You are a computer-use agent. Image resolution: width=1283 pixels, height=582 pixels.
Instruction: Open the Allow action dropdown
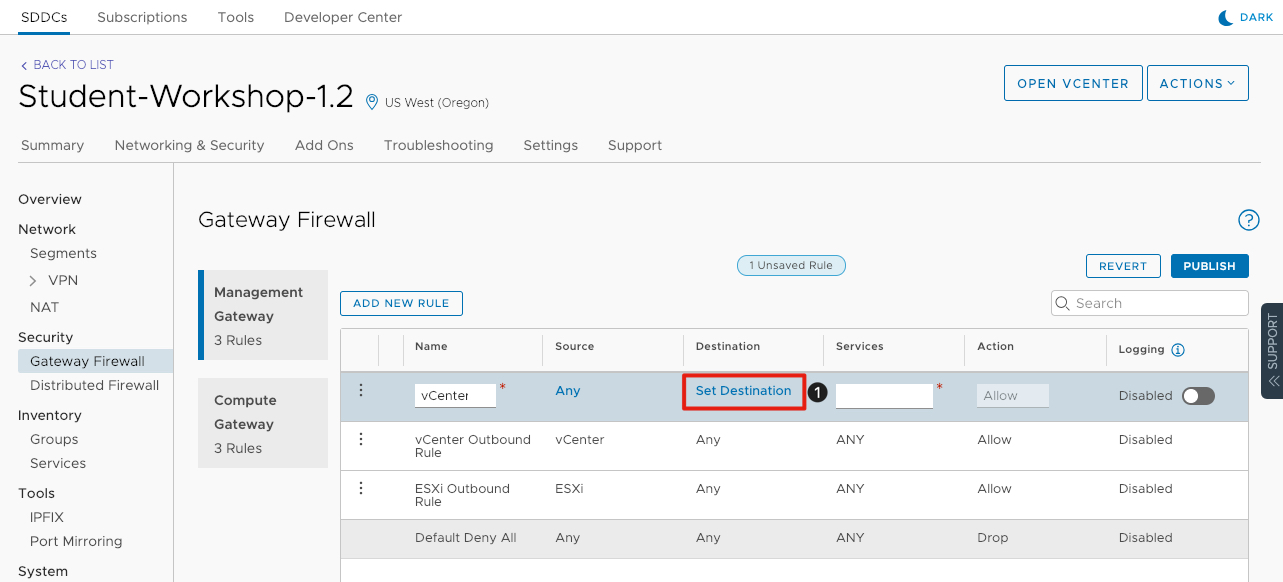[1012, 396]
